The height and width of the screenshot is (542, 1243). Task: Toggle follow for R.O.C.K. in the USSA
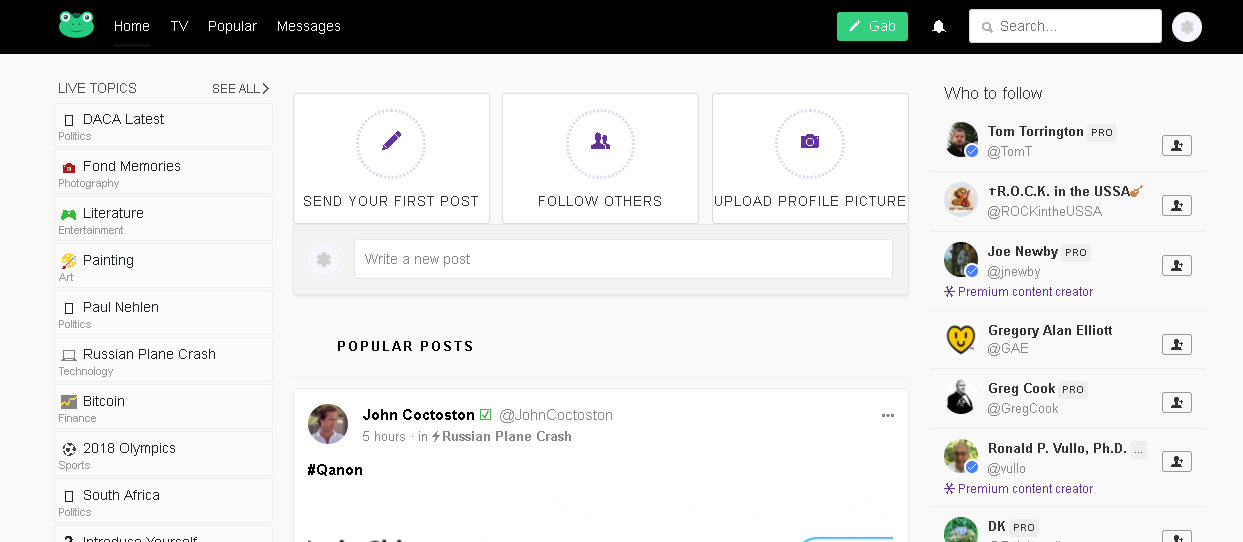1177,205
